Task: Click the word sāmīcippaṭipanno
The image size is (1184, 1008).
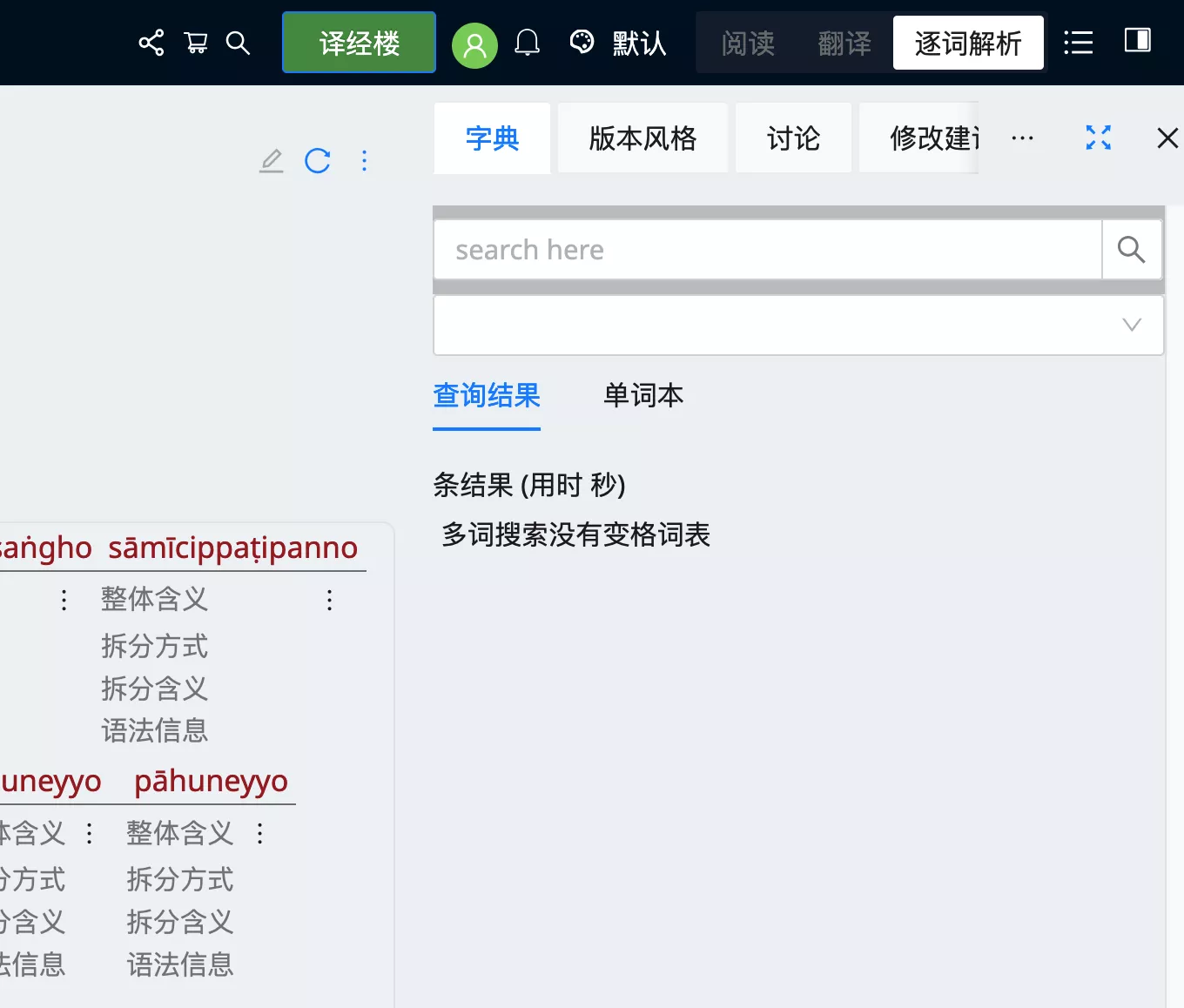Action: 233,548
